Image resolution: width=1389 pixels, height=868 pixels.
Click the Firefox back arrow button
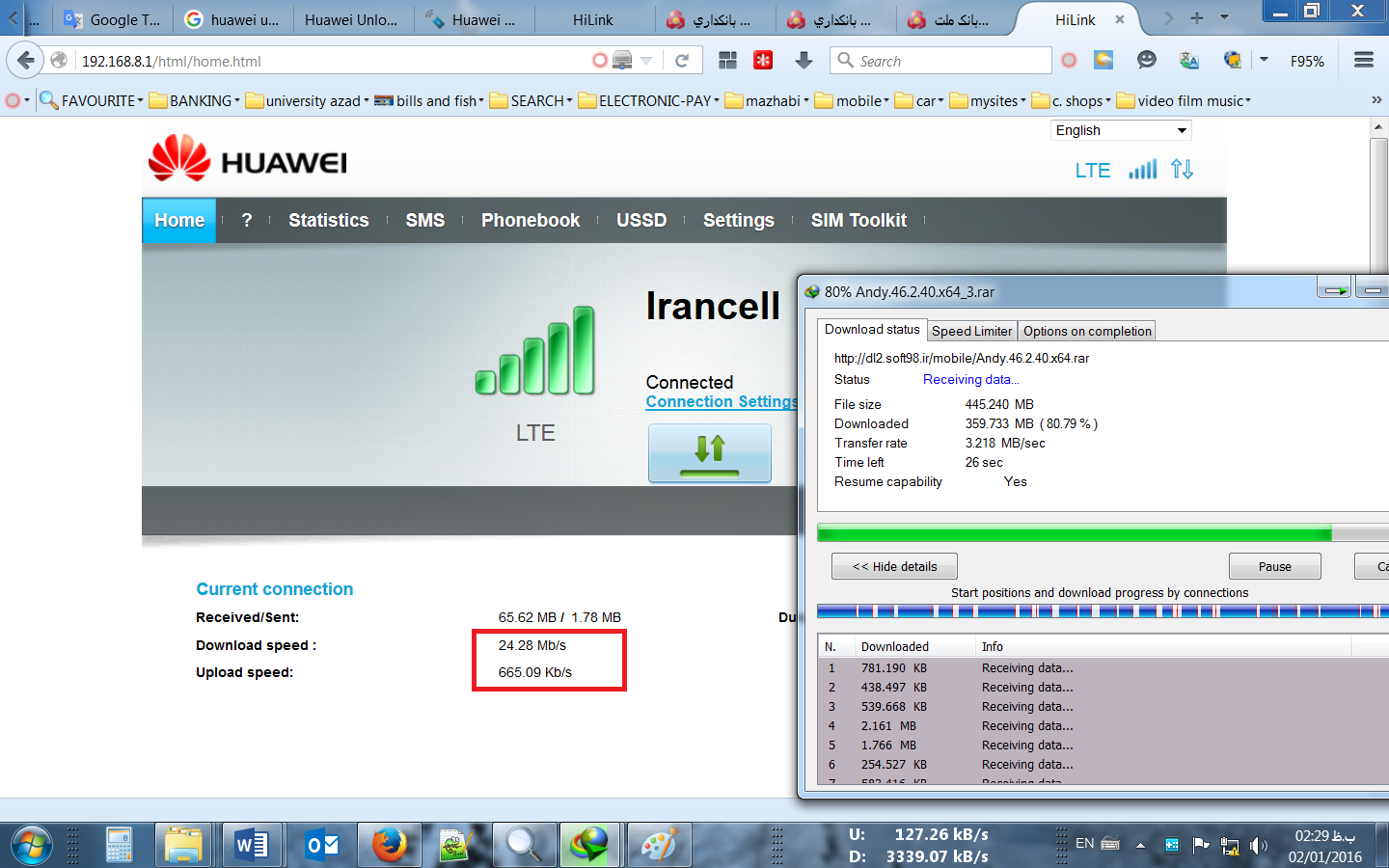tap(26, 61)
